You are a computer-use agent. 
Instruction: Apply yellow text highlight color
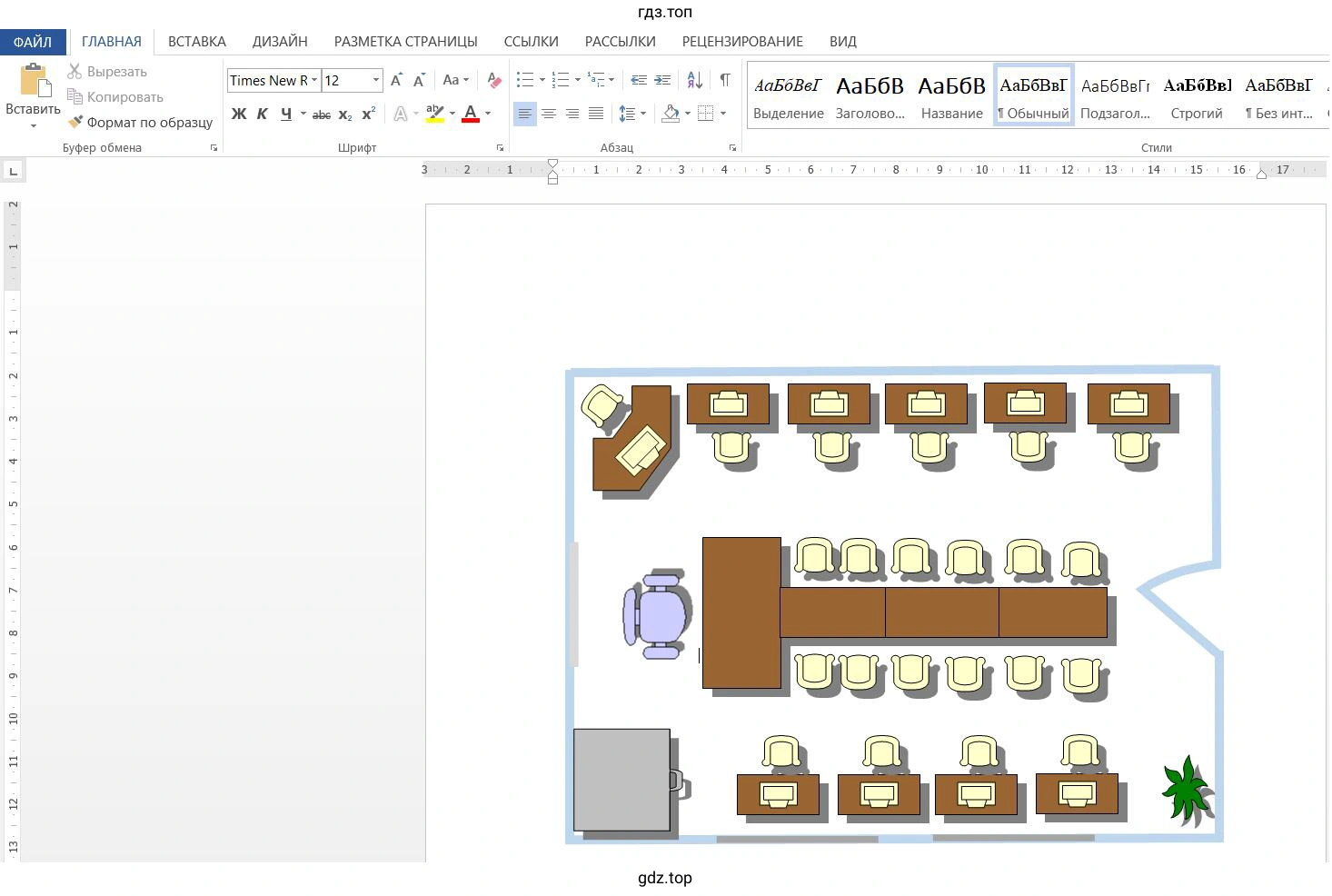point(434,114)
